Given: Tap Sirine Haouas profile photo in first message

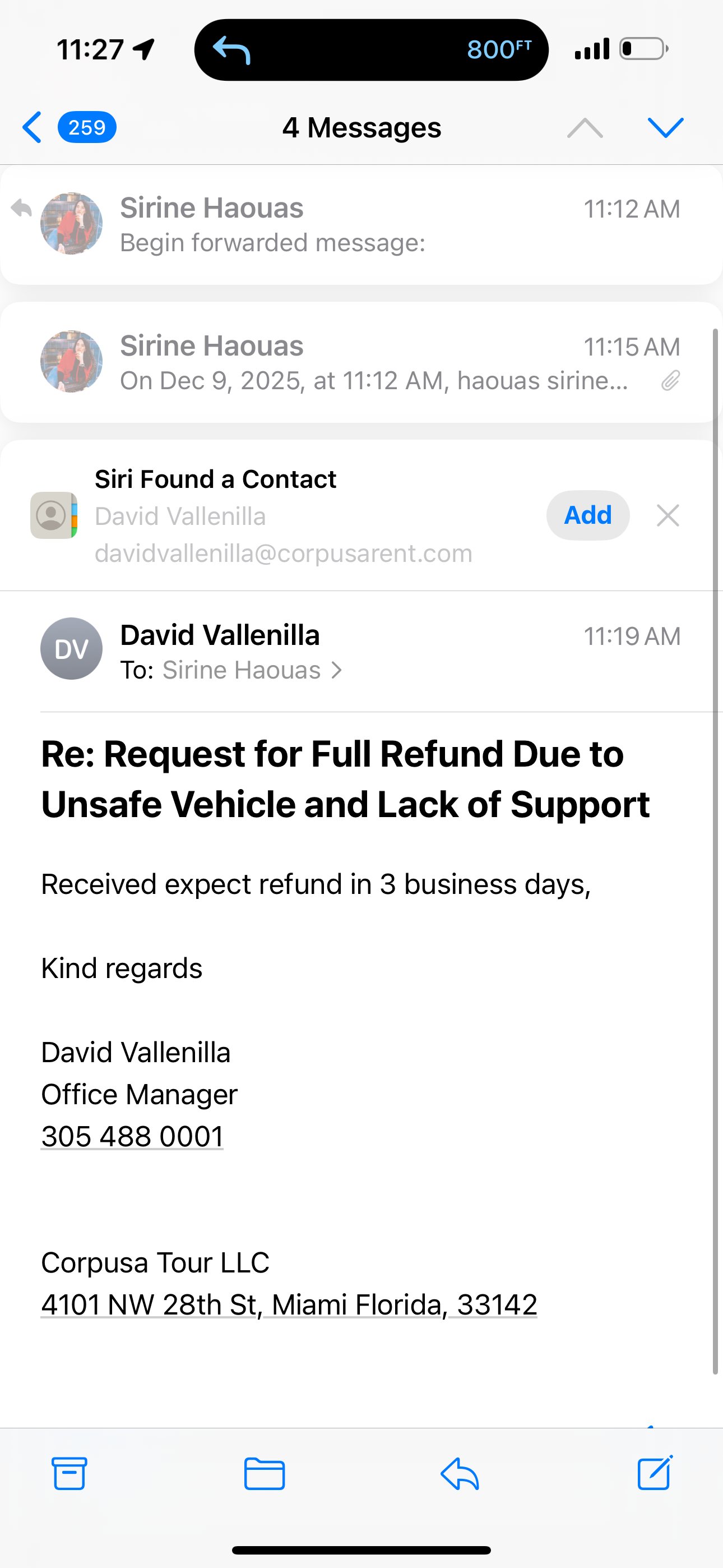Looking at the screenshot, I should [71, 223].
